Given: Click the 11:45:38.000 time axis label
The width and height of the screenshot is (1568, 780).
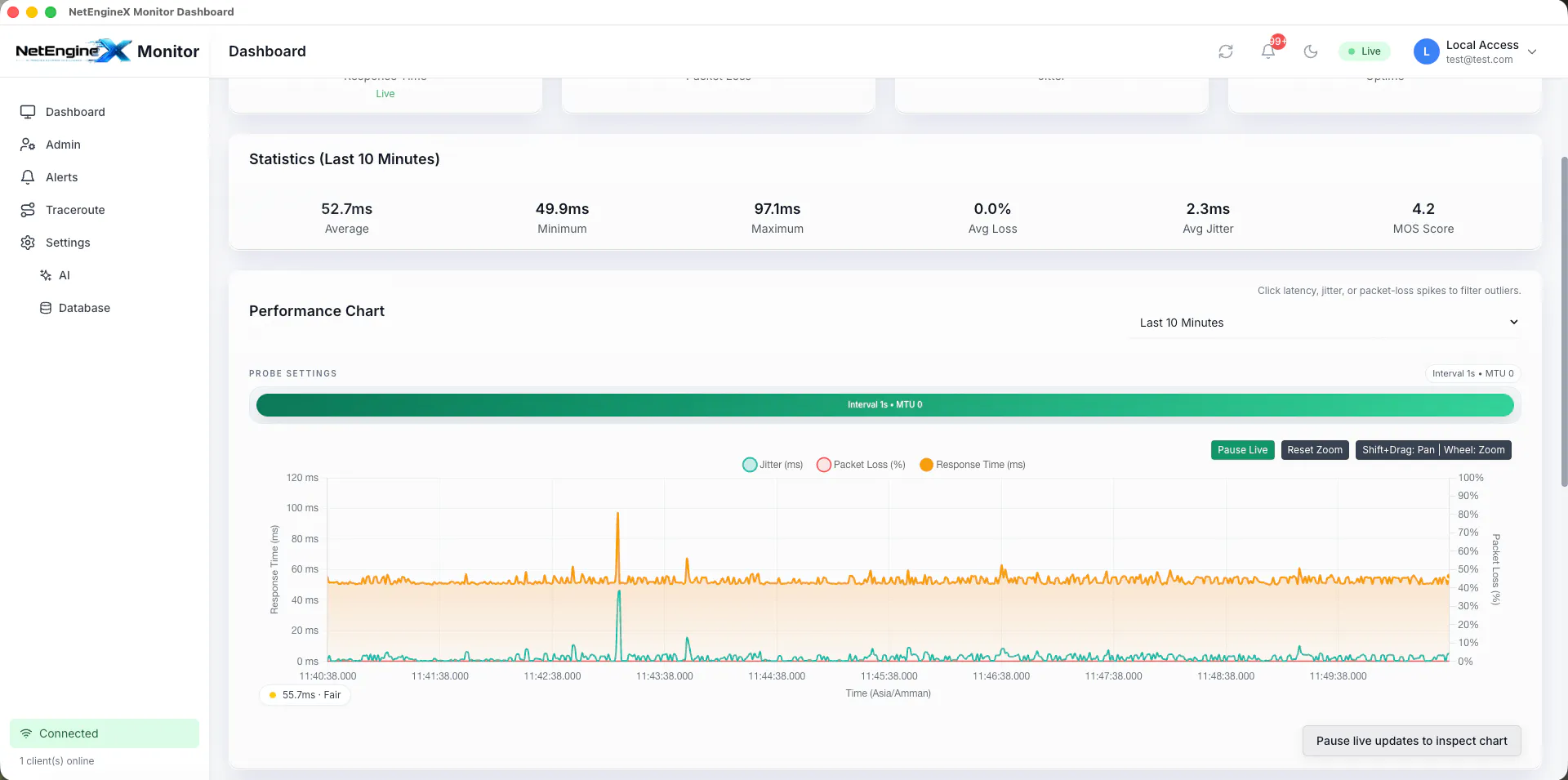Looking at the screenshot, I should (889, 676).
